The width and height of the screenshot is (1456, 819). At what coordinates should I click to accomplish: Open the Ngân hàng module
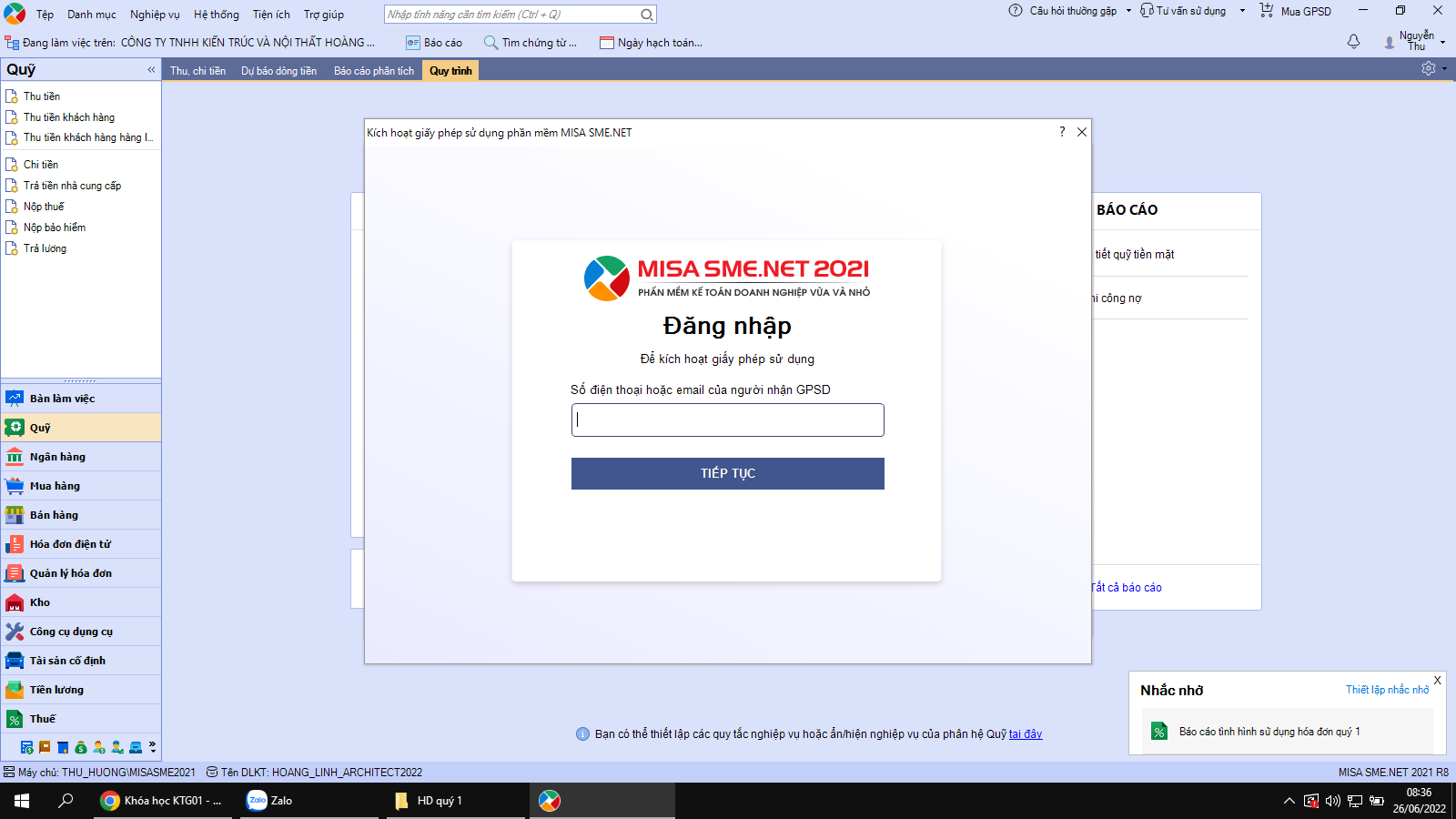click(80, 457)
